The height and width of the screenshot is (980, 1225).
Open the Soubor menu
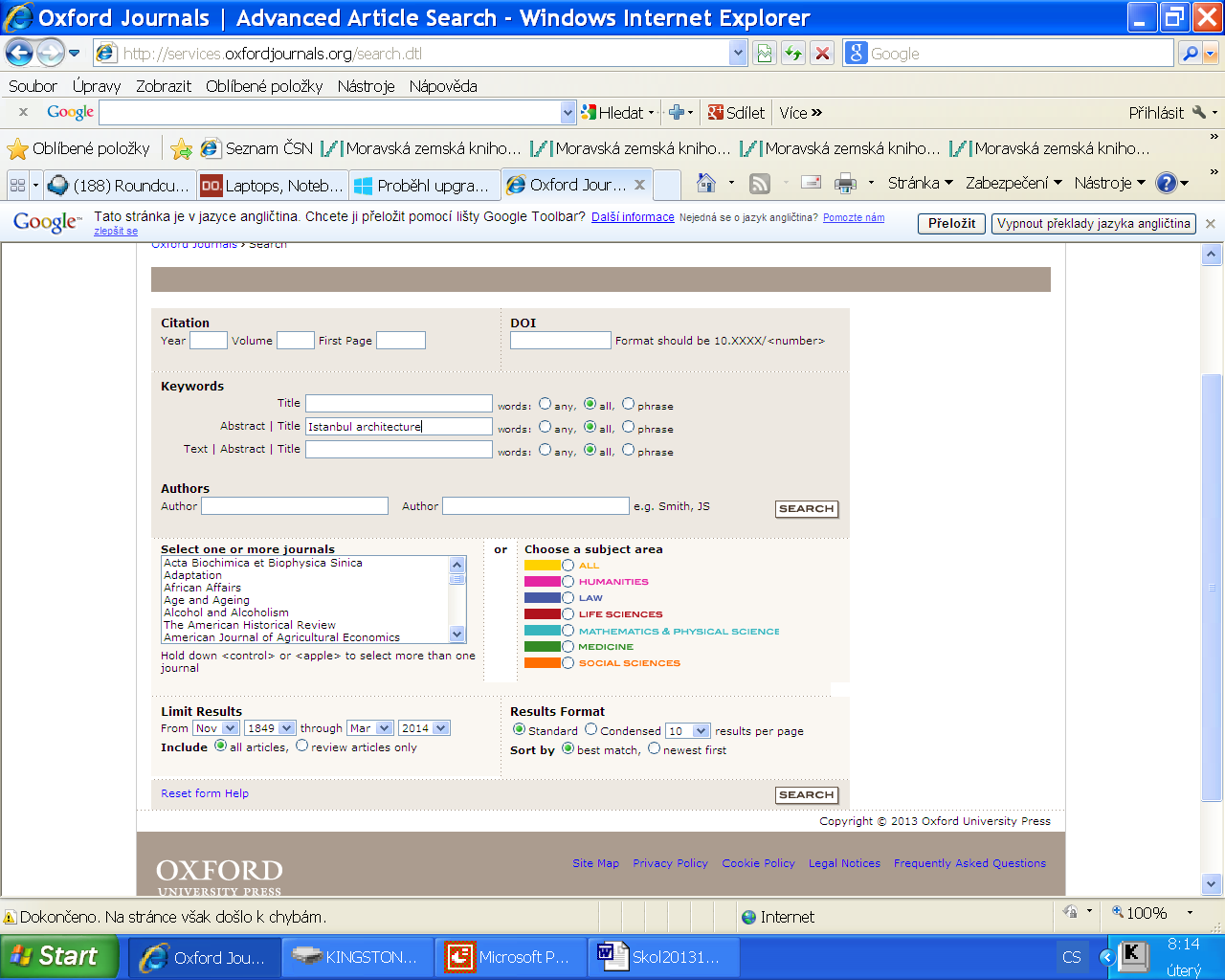[33, 86]
